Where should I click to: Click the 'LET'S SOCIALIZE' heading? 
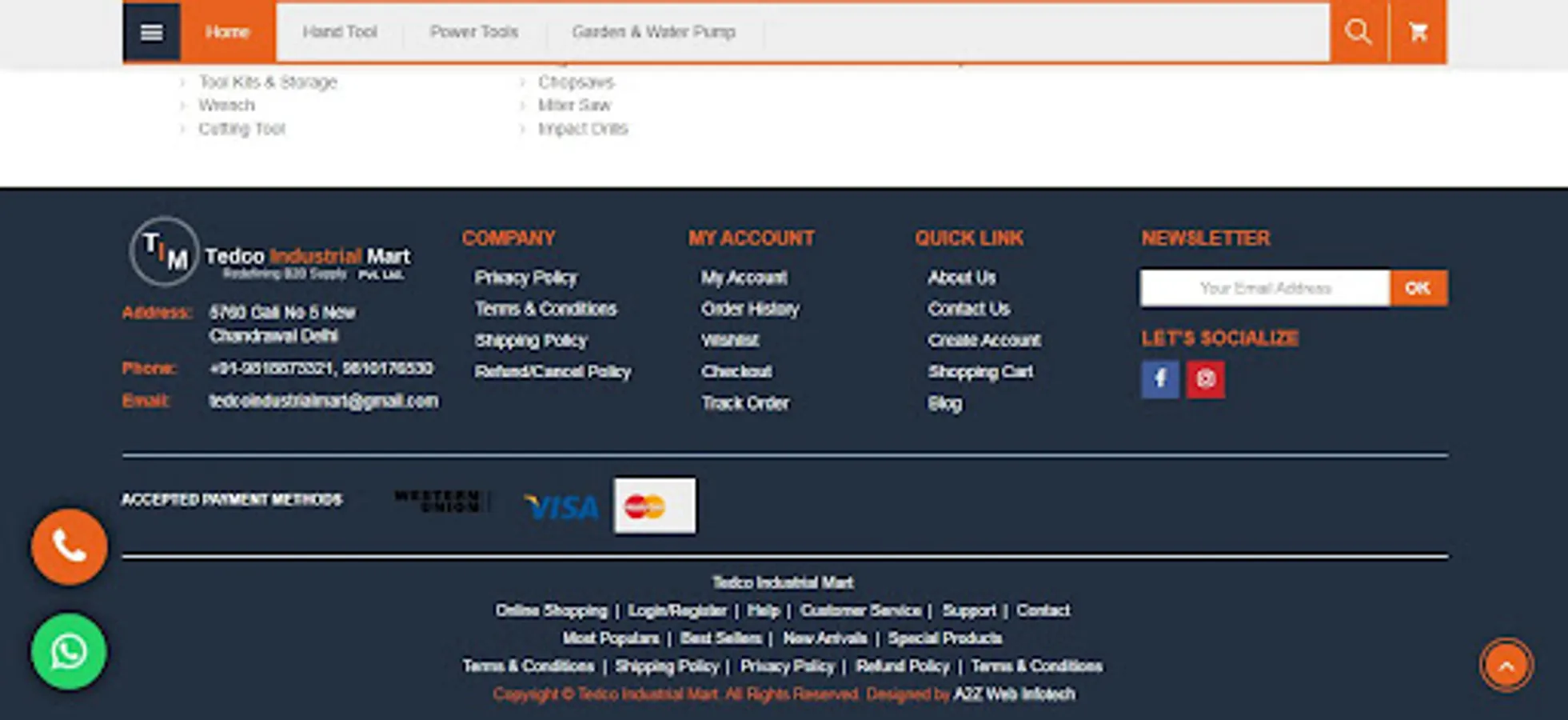click(x=1220, y=338)
